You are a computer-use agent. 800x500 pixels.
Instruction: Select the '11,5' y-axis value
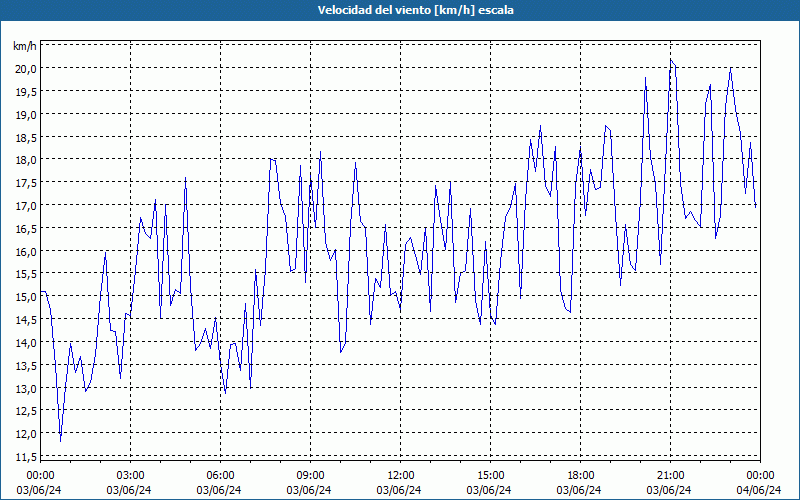pos(26,457)
